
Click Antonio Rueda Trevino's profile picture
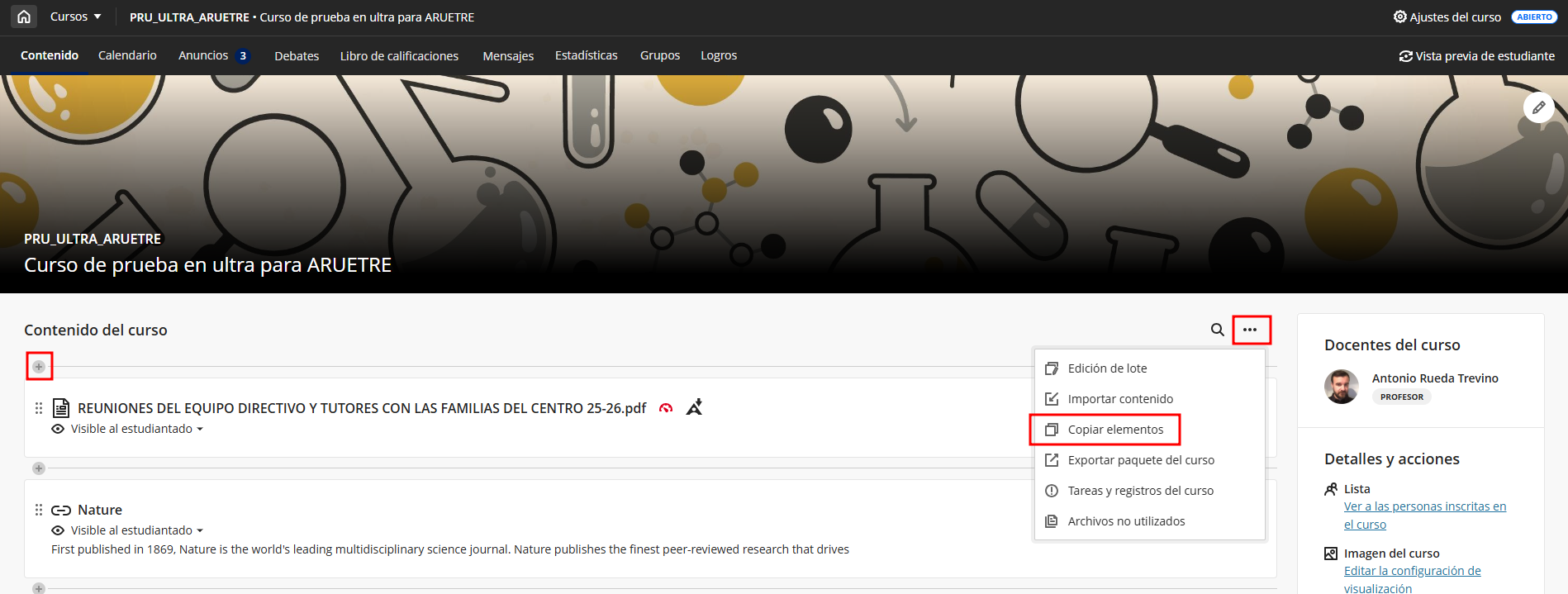(1341, 387)
